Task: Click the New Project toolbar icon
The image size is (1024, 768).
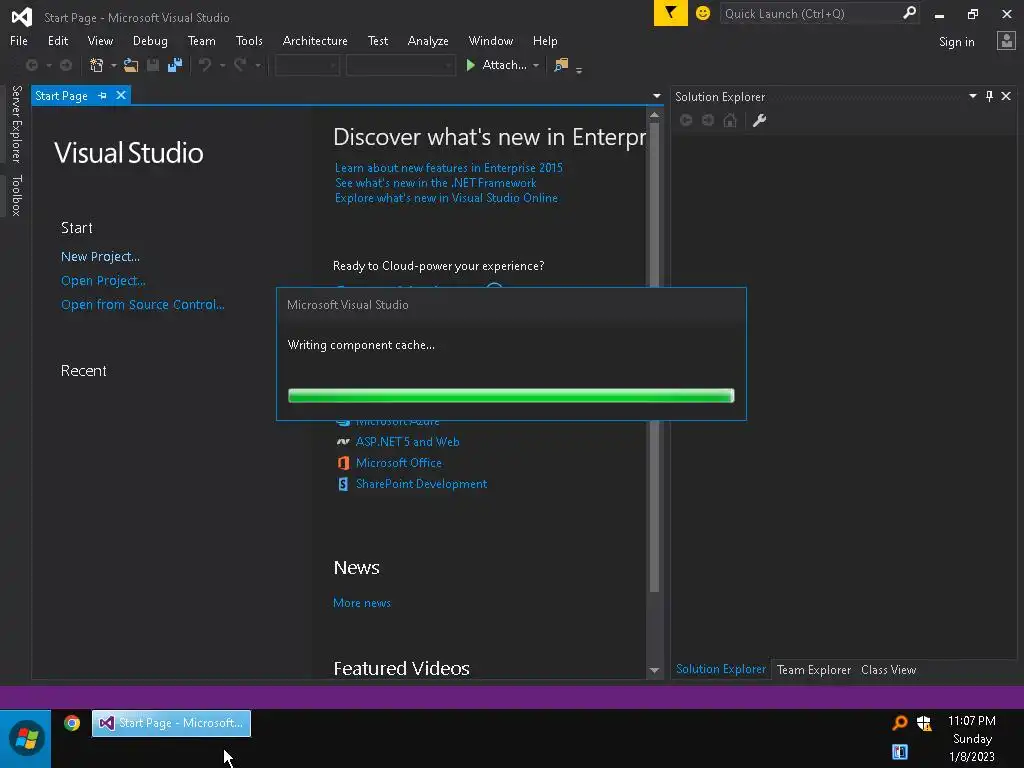Action: pos(97,65)
